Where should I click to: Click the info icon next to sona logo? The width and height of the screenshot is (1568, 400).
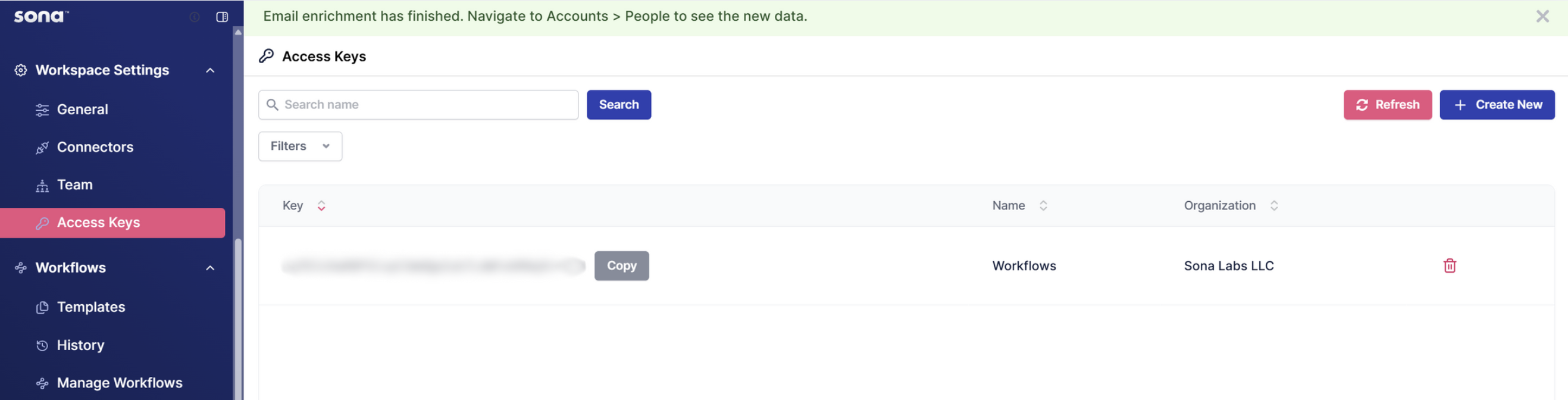(x=193, y=17)
